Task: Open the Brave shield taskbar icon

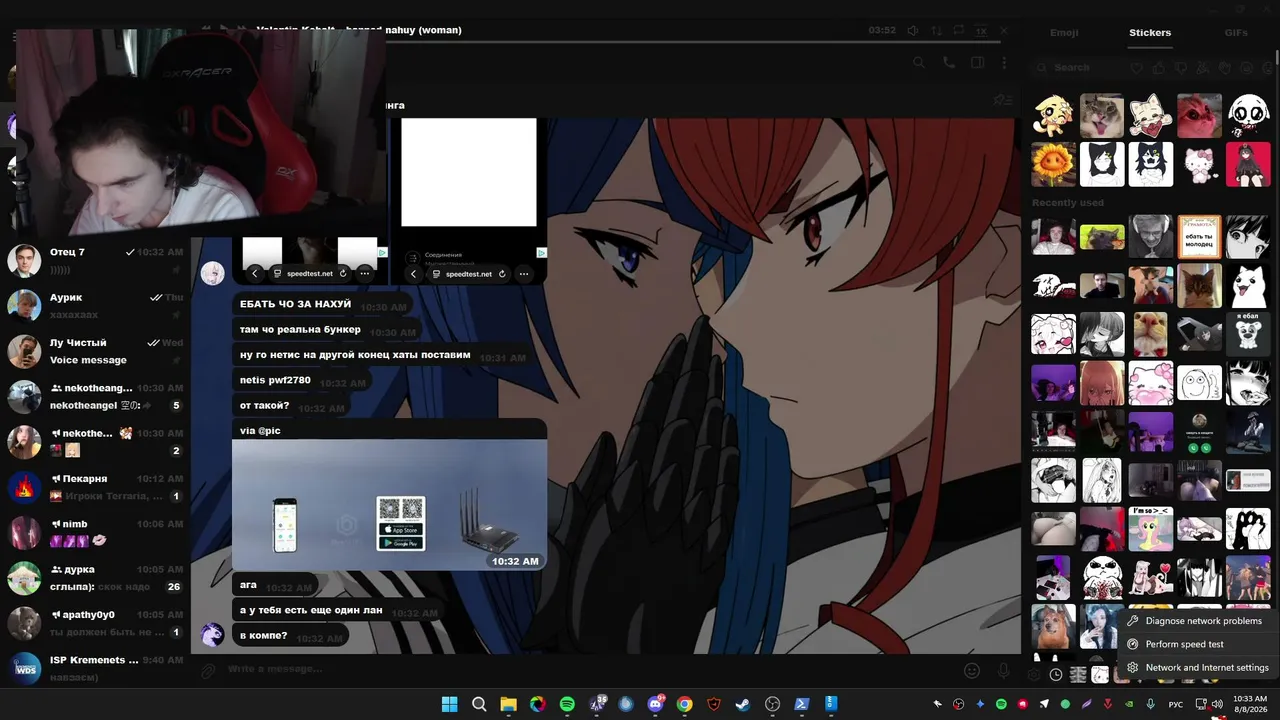Action: (714, 704)
